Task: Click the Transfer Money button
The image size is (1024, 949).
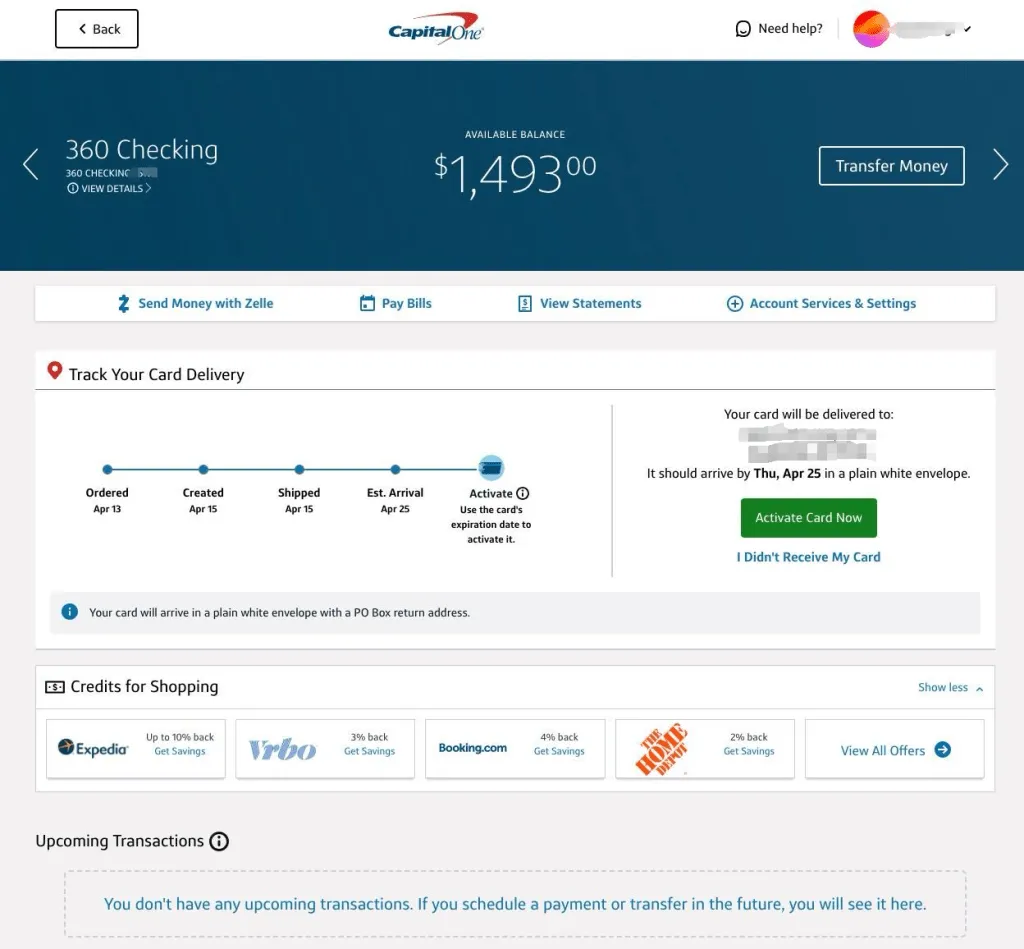Action: click(x=891, y=166)
